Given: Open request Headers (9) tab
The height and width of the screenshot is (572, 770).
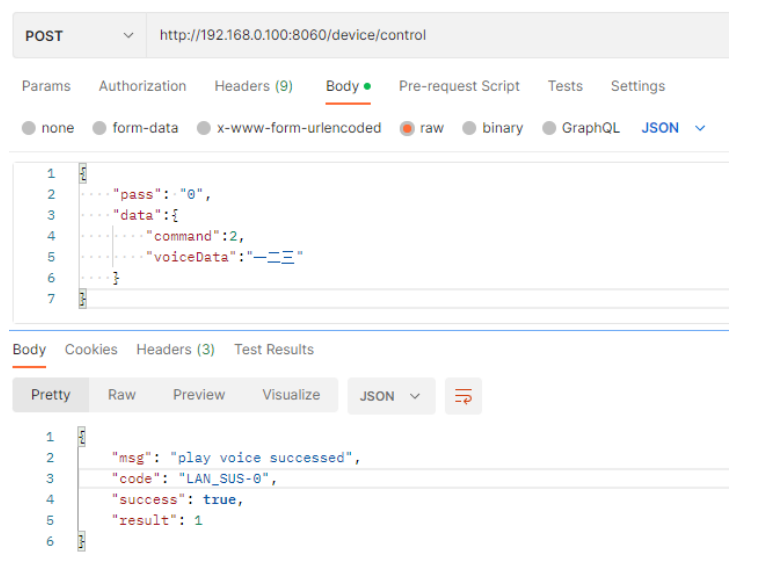Looking at the screenshot, I should (x=253, y=86).
